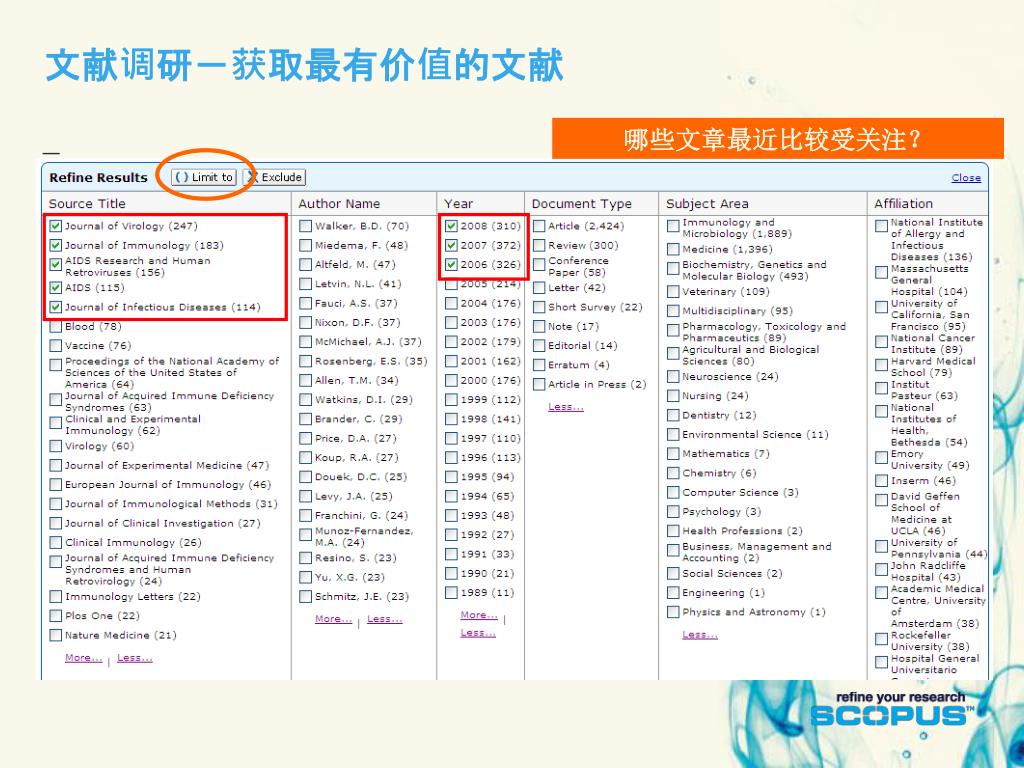Check year 2004 (176)
This screenshot has height=768, width=1024.
451,303
